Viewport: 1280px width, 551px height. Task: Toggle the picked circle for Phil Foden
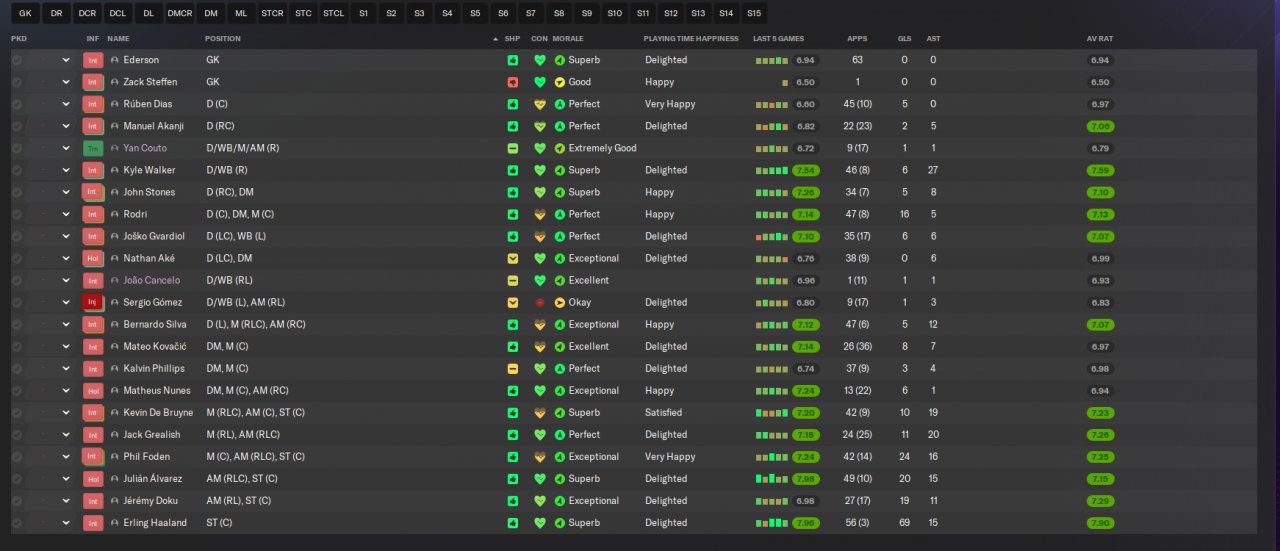[x=17, y=457]
